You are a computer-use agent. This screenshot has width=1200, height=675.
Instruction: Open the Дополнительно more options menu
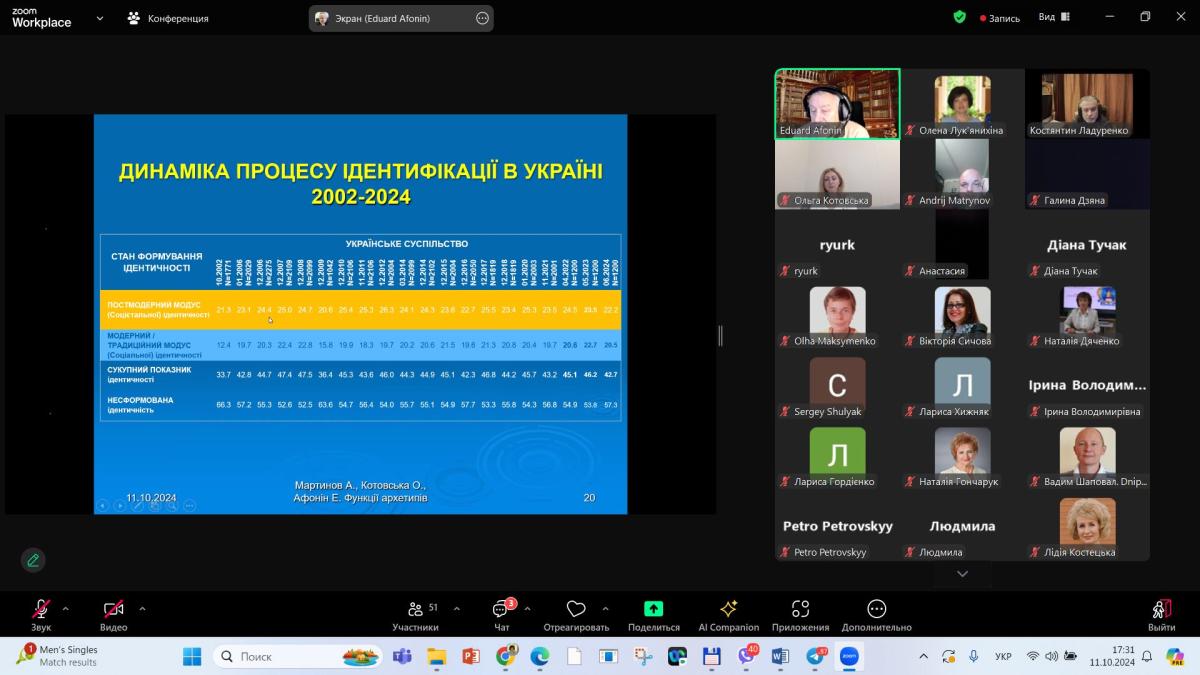coord(876,615)
